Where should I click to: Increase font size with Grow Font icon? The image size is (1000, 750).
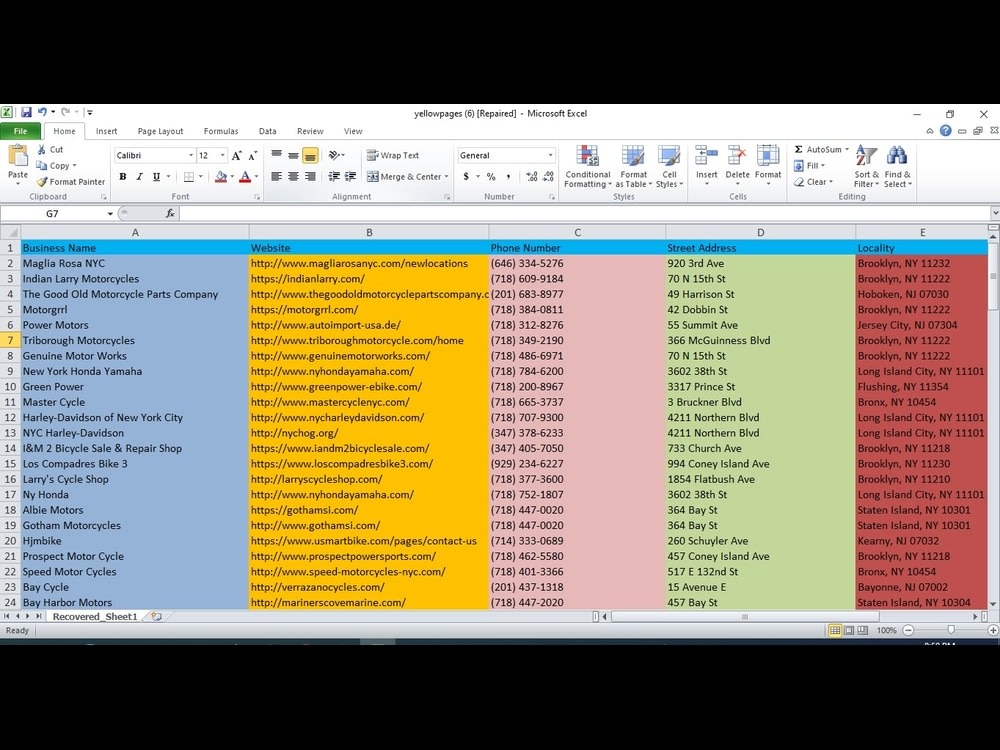(237, 156)
